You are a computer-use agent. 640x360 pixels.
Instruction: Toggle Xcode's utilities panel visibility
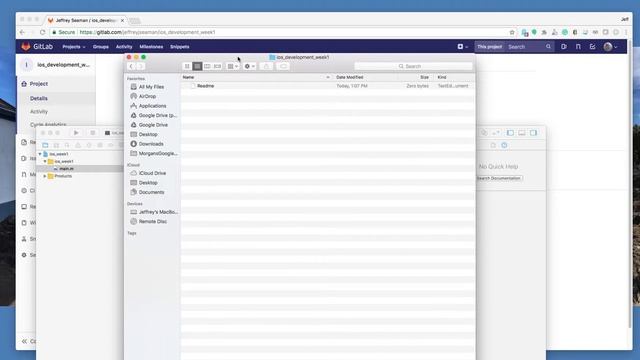[533, 133]
